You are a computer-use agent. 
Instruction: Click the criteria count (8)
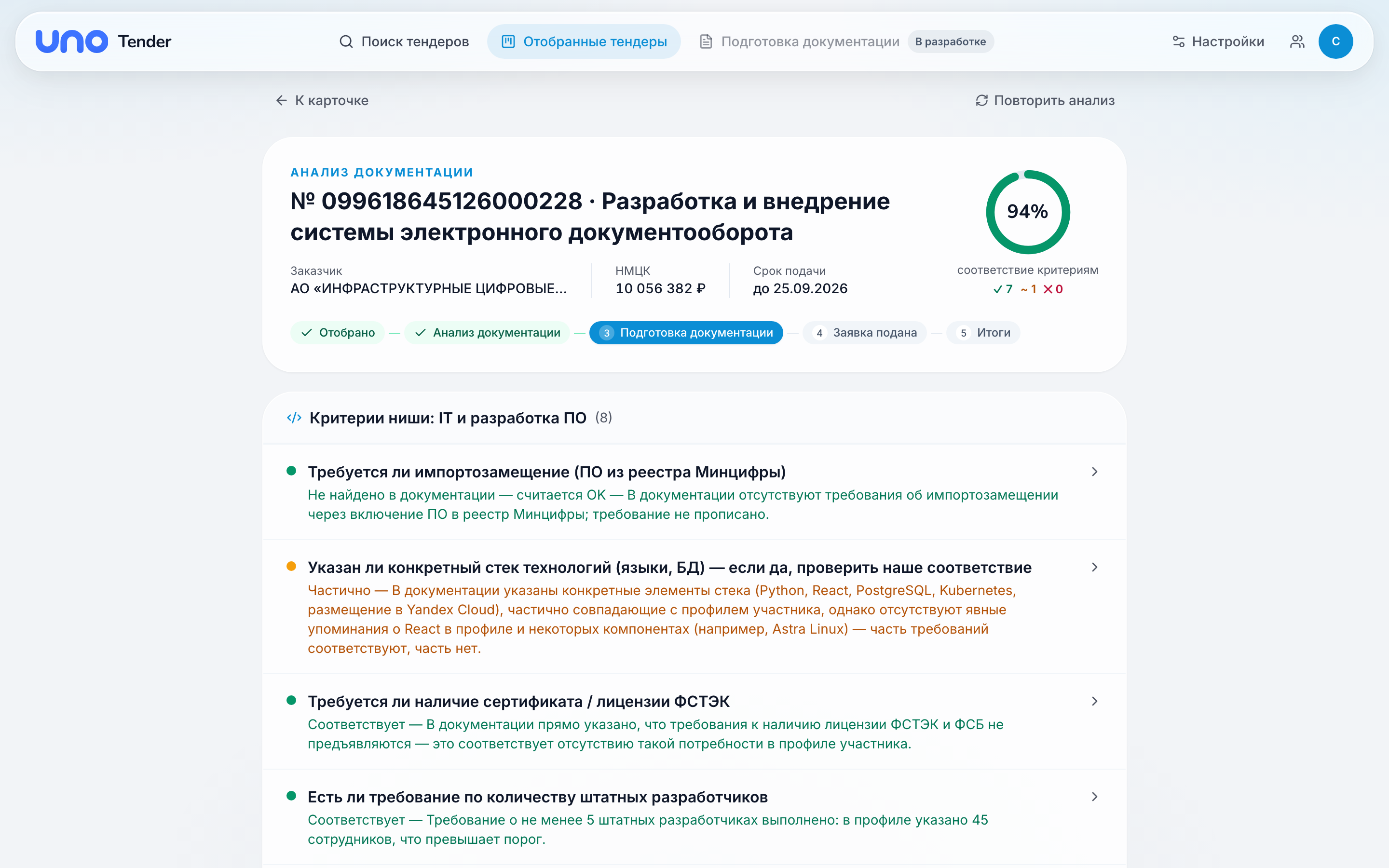pos(603,418)
